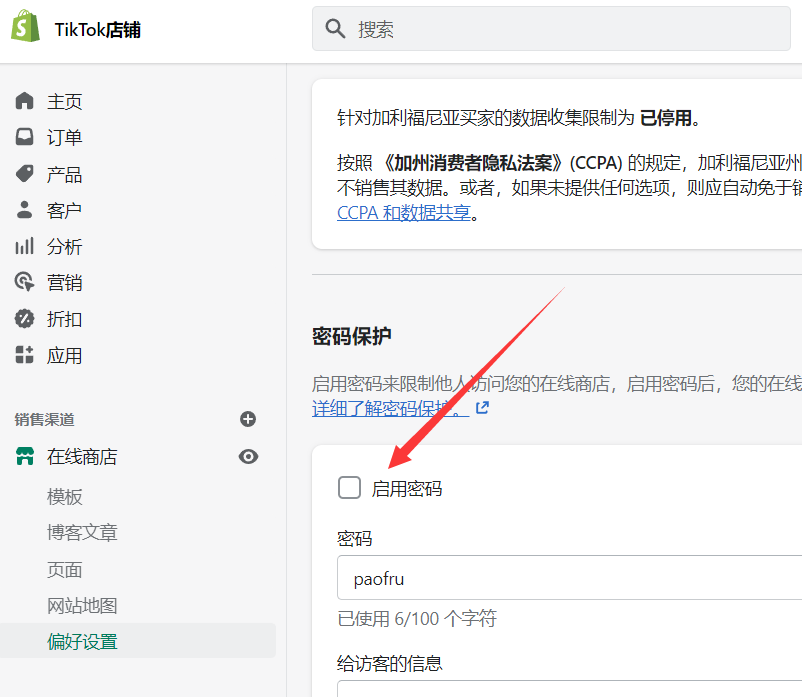Viewport: 802px width, 697px height.
Task: Select 偏好设置 under 在线商店
Action: 82,641
